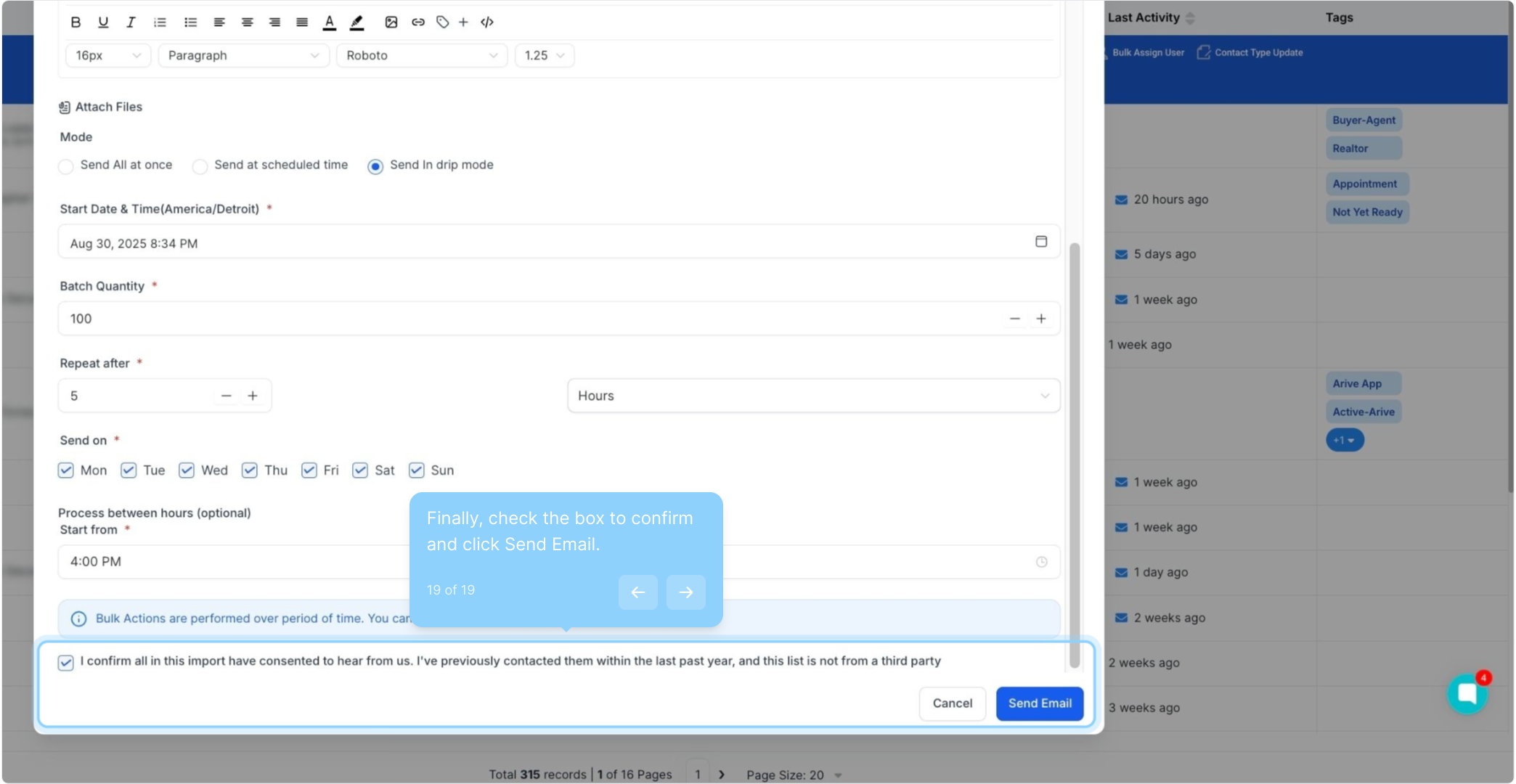Choose Send at scheduled time option
1516x784 pixels.
click(200, 166)
